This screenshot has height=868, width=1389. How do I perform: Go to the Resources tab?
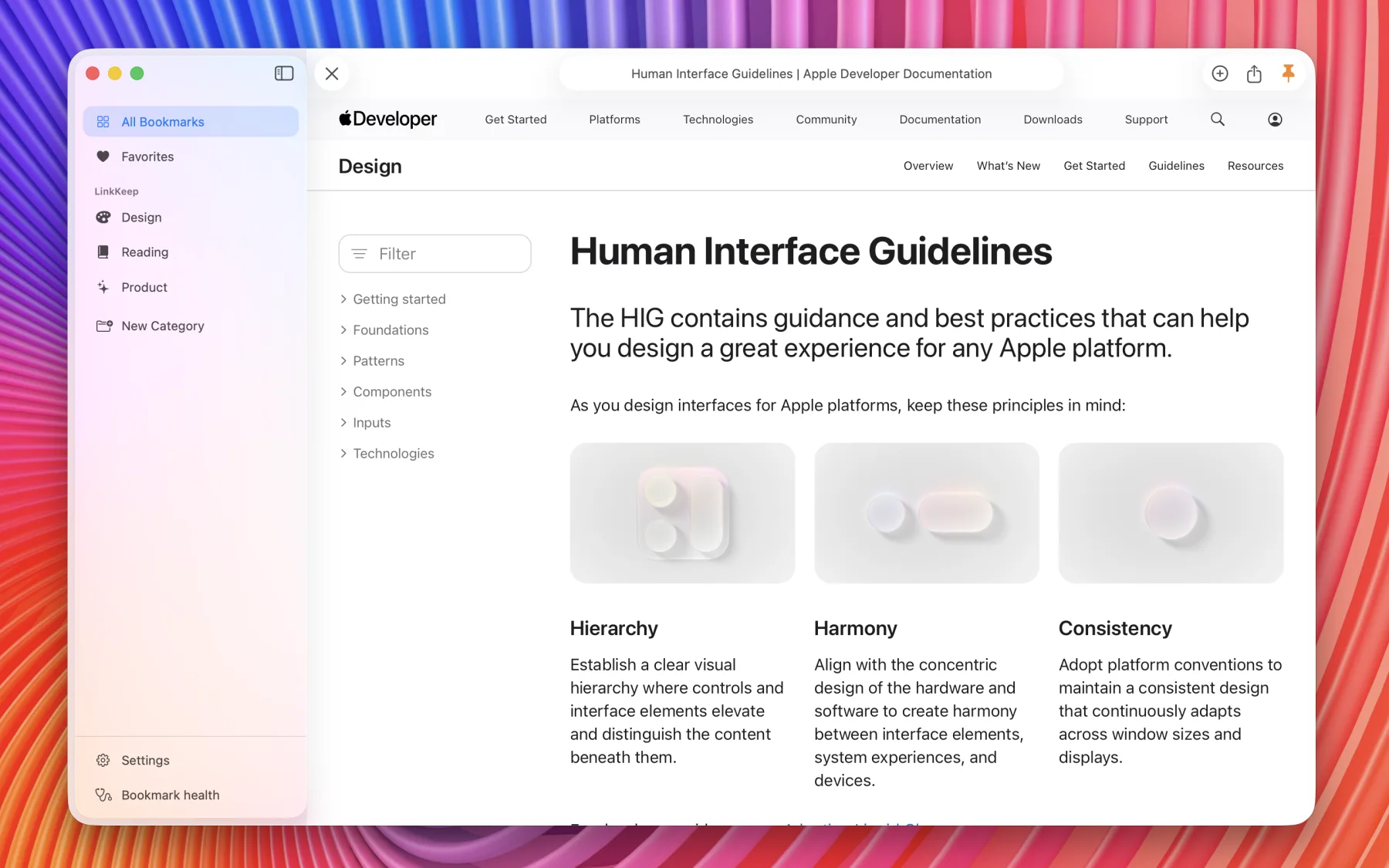1256,166
